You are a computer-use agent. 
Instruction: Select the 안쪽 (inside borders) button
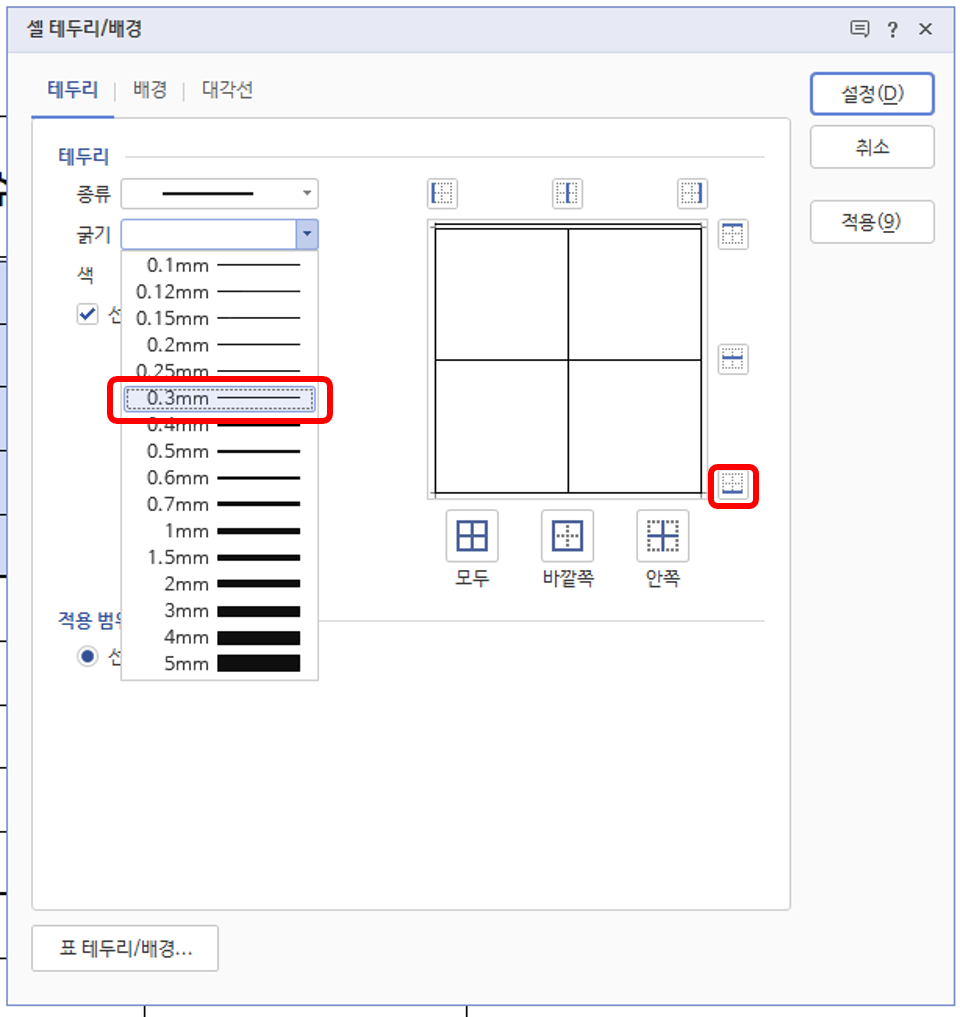pyautogui.click(x=663, y=536)
